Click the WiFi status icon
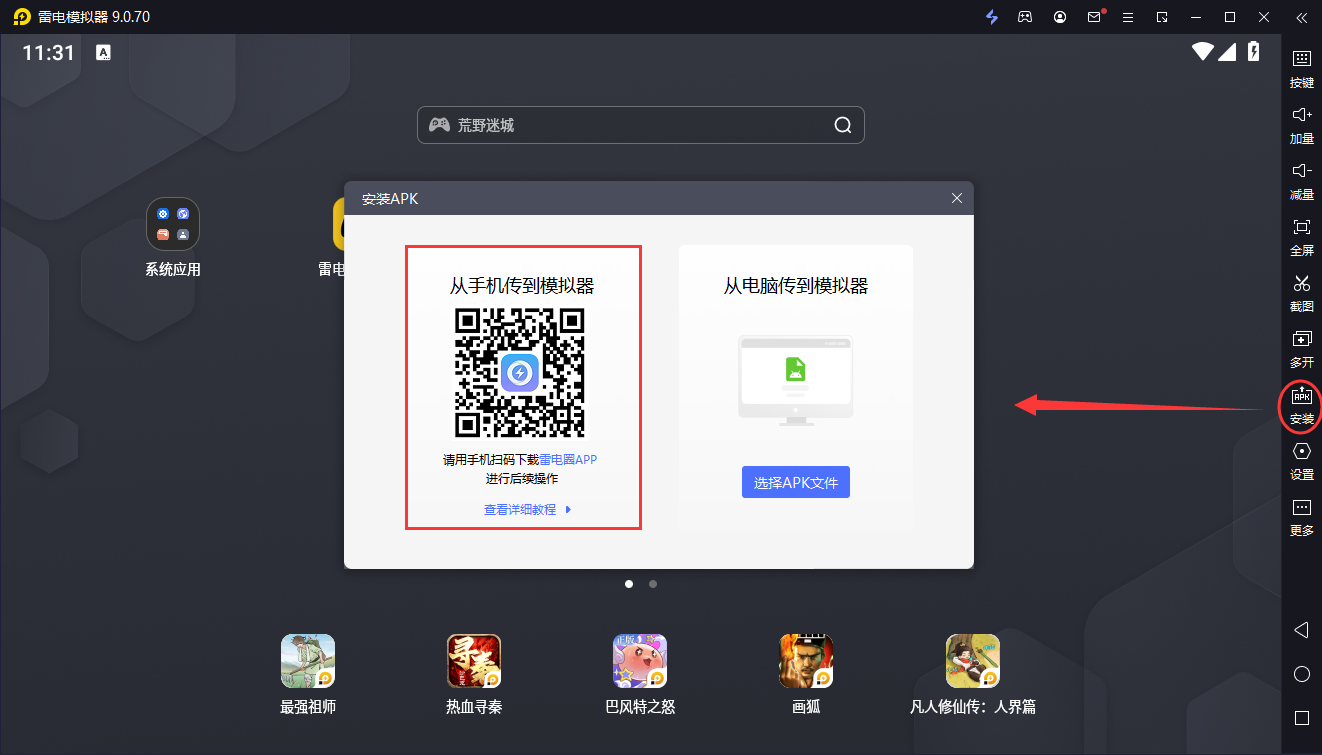The width and height of the screenshot is (1322, 755). pyautogui.click(x=1203, y=52)
